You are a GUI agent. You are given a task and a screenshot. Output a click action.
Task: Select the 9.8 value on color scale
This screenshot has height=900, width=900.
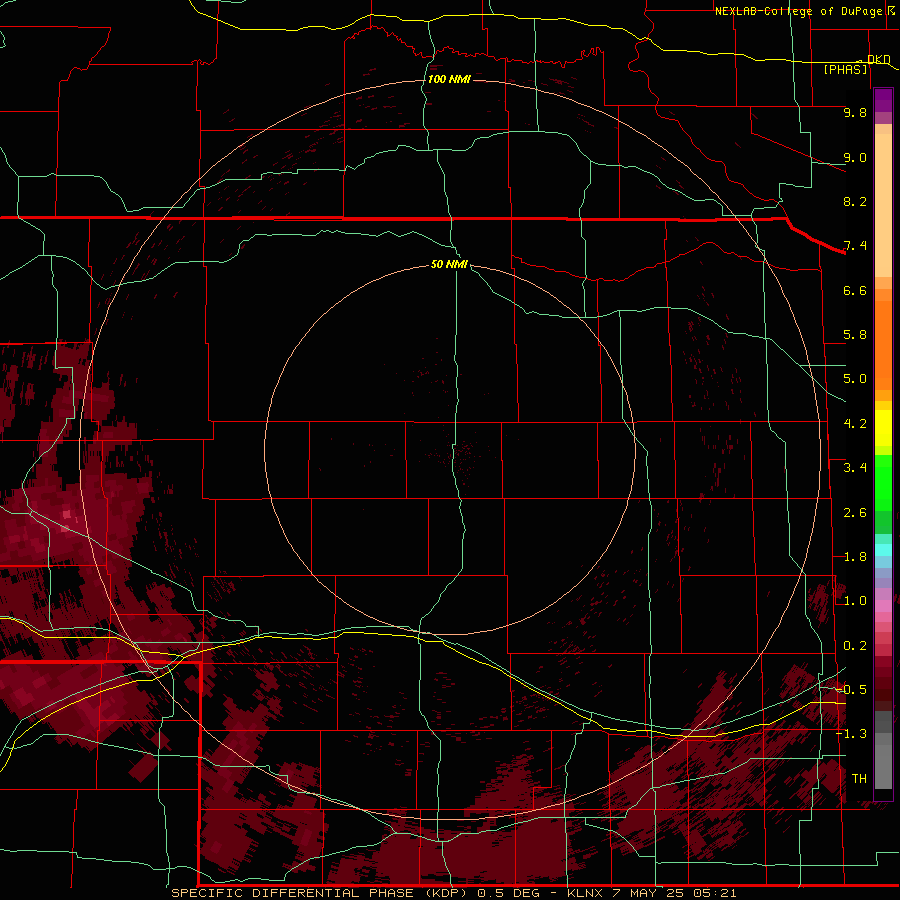pyautogui.click(x=855, y=112)
